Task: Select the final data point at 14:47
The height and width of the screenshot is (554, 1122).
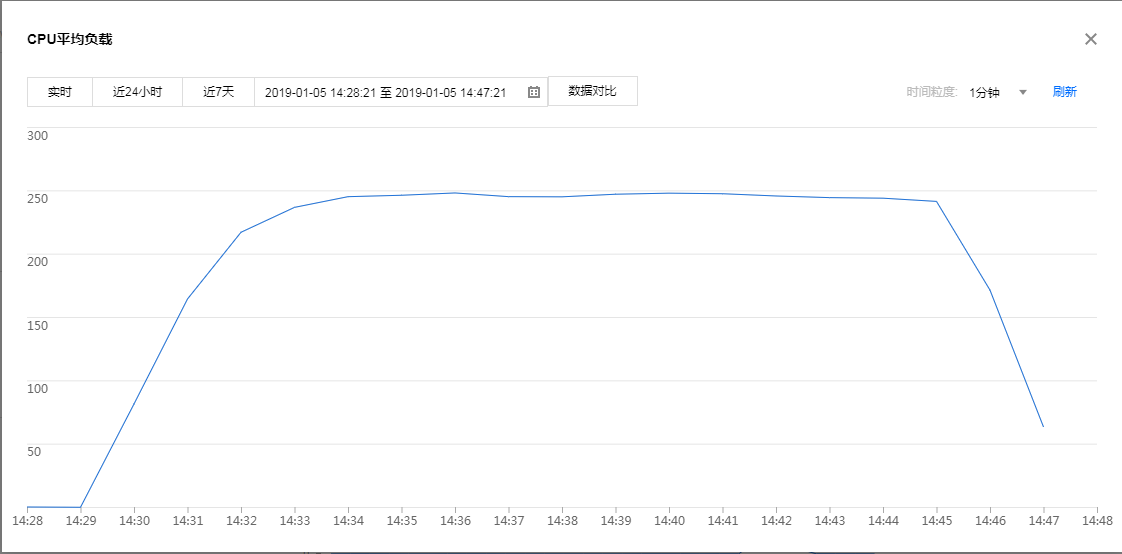Action: (1043, 427)
